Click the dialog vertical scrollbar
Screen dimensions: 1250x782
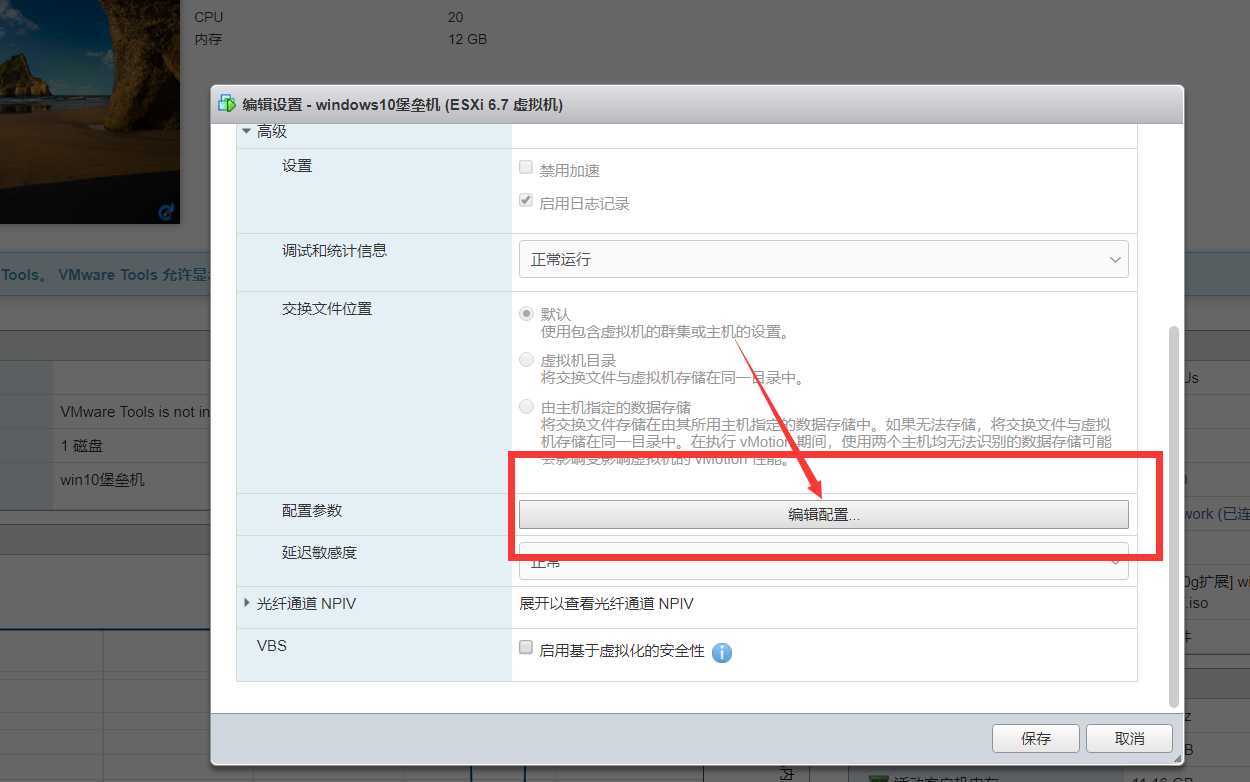click(1174, 515)
